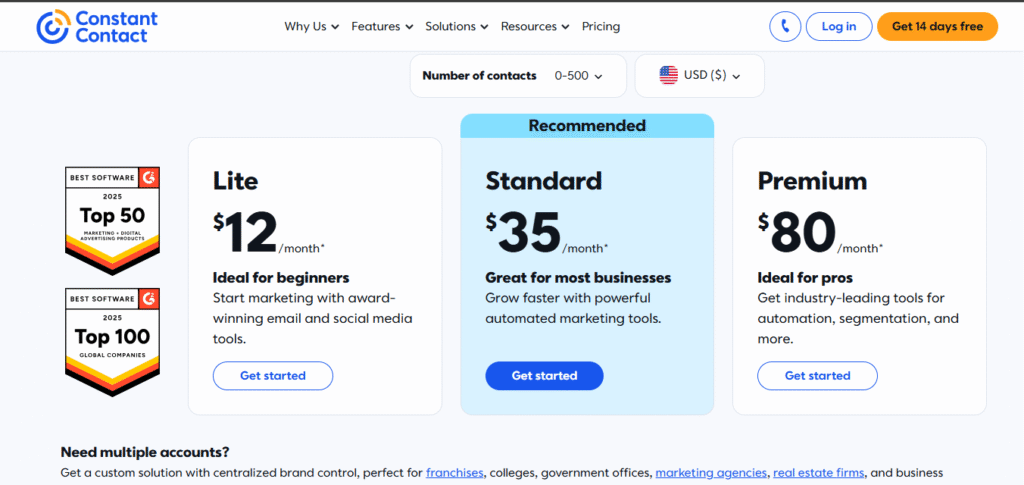Image resolution: width=1024 pixels, height=485 pixels.
Task: Expand the Features dropdown menu
Action: [382, 27]
